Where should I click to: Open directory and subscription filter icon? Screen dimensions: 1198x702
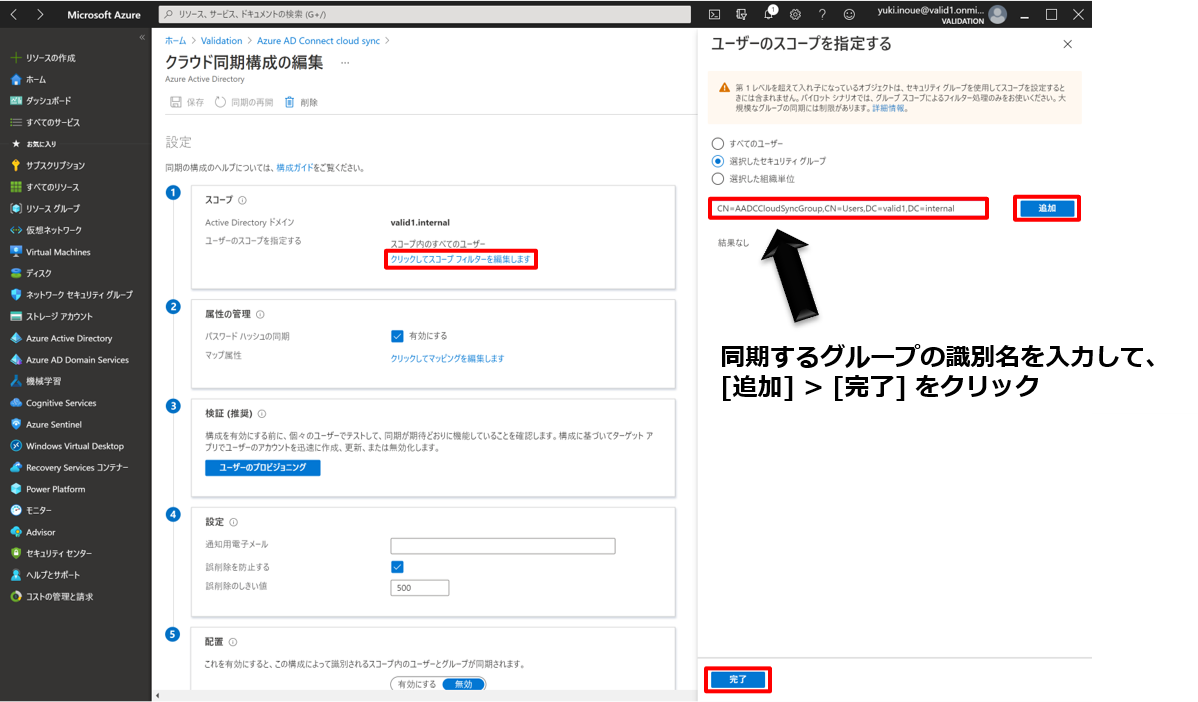point(741,15)
